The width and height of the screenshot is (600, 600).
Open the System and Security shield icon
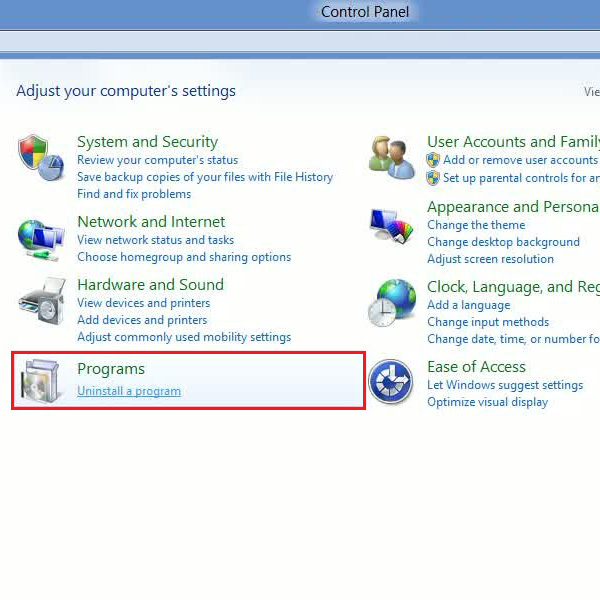[x=41, y=157]
